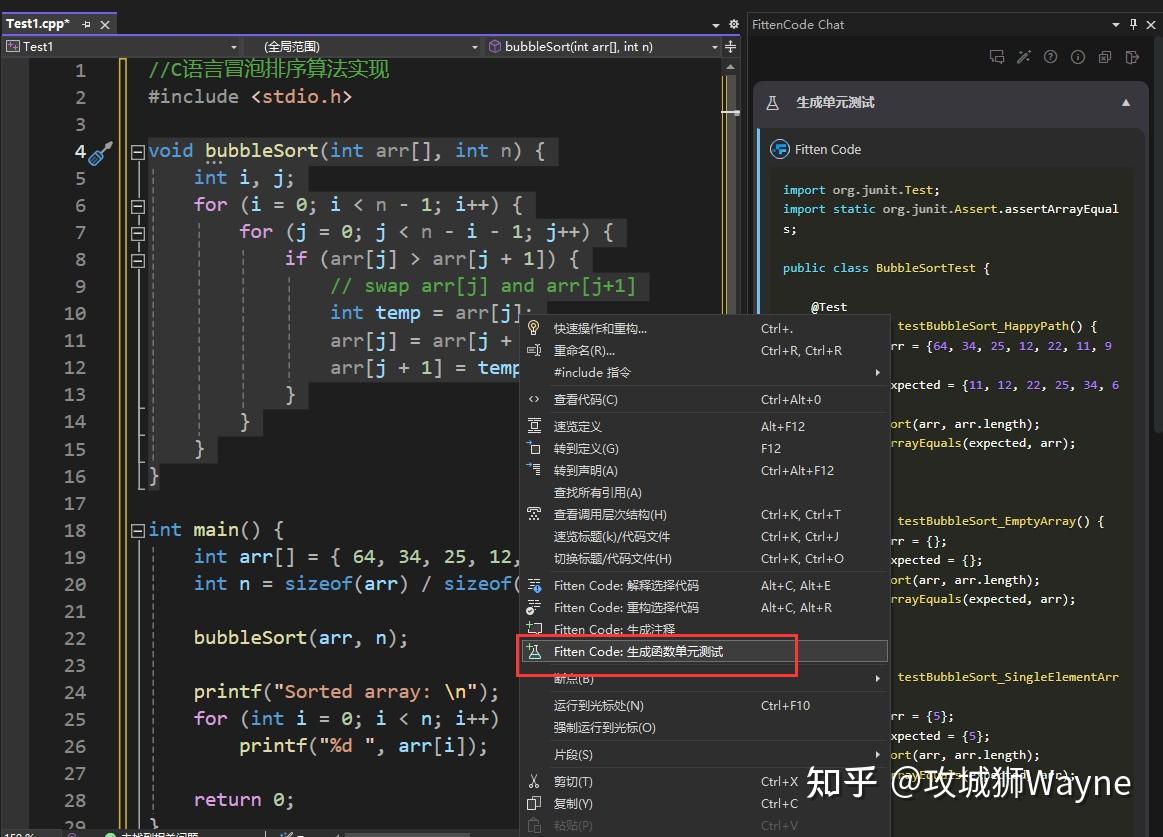This screenshot has height=837, width=1163.
Task: Open chat in new window icon
Action: (x=1104, y=57)
